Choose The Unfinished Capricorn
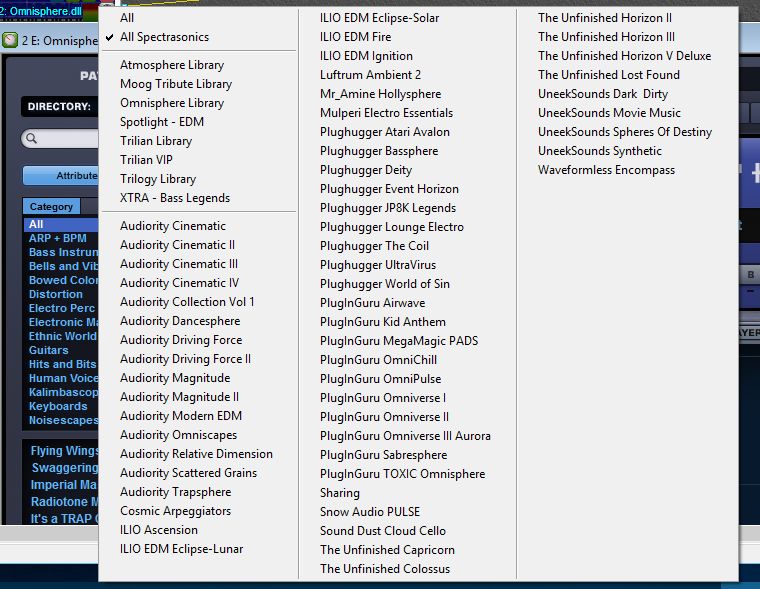 [x=387, y=550]
